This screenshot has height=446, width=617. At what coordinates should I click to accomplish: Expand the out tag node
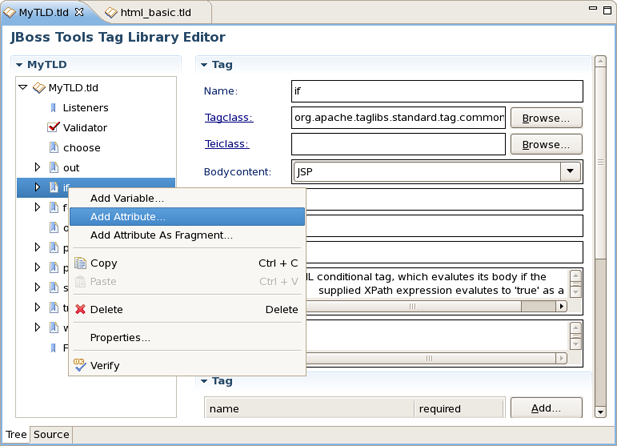[37, 167]
